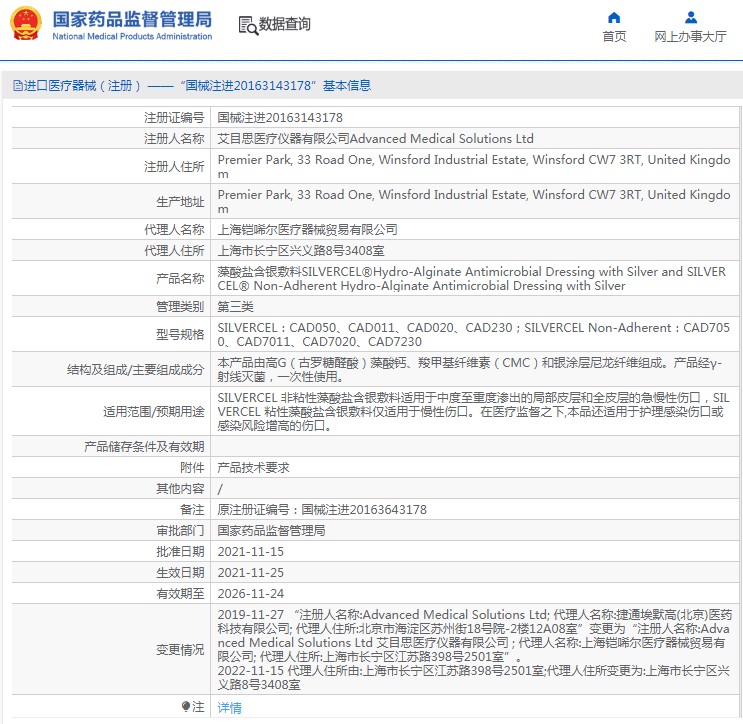
Task: Click the NMPA national emblem logo
Action: pyautogui.click(x=26, y=23)
